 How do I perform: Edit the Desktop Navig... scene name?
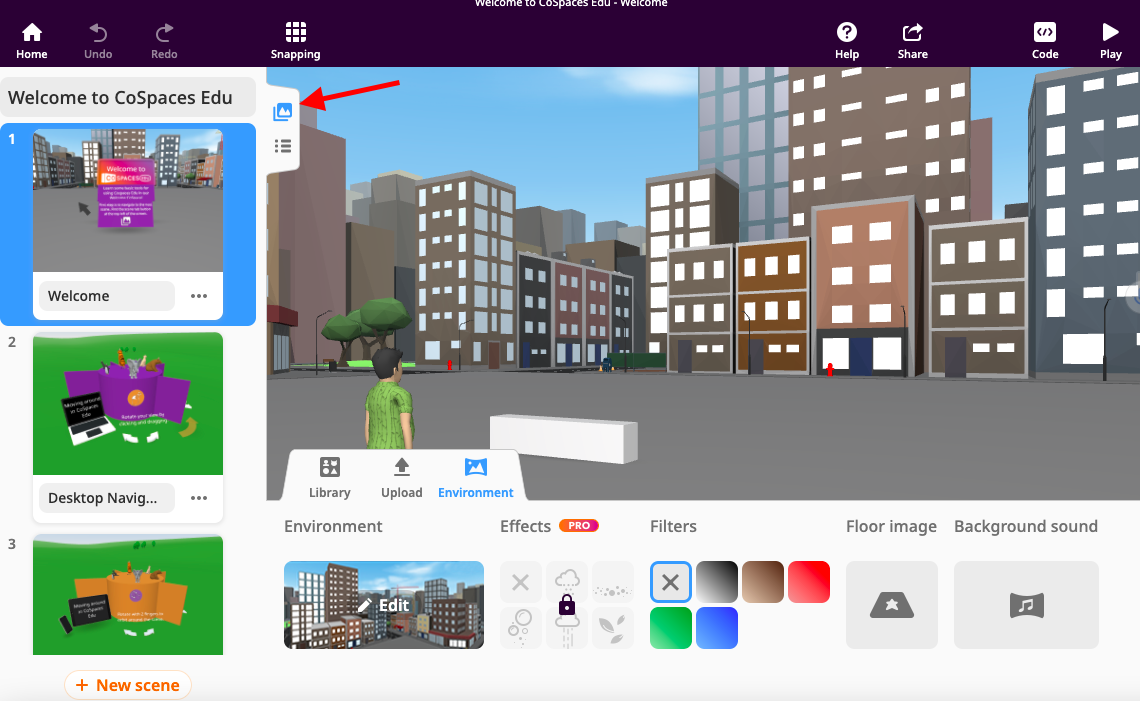pos(107,498)
